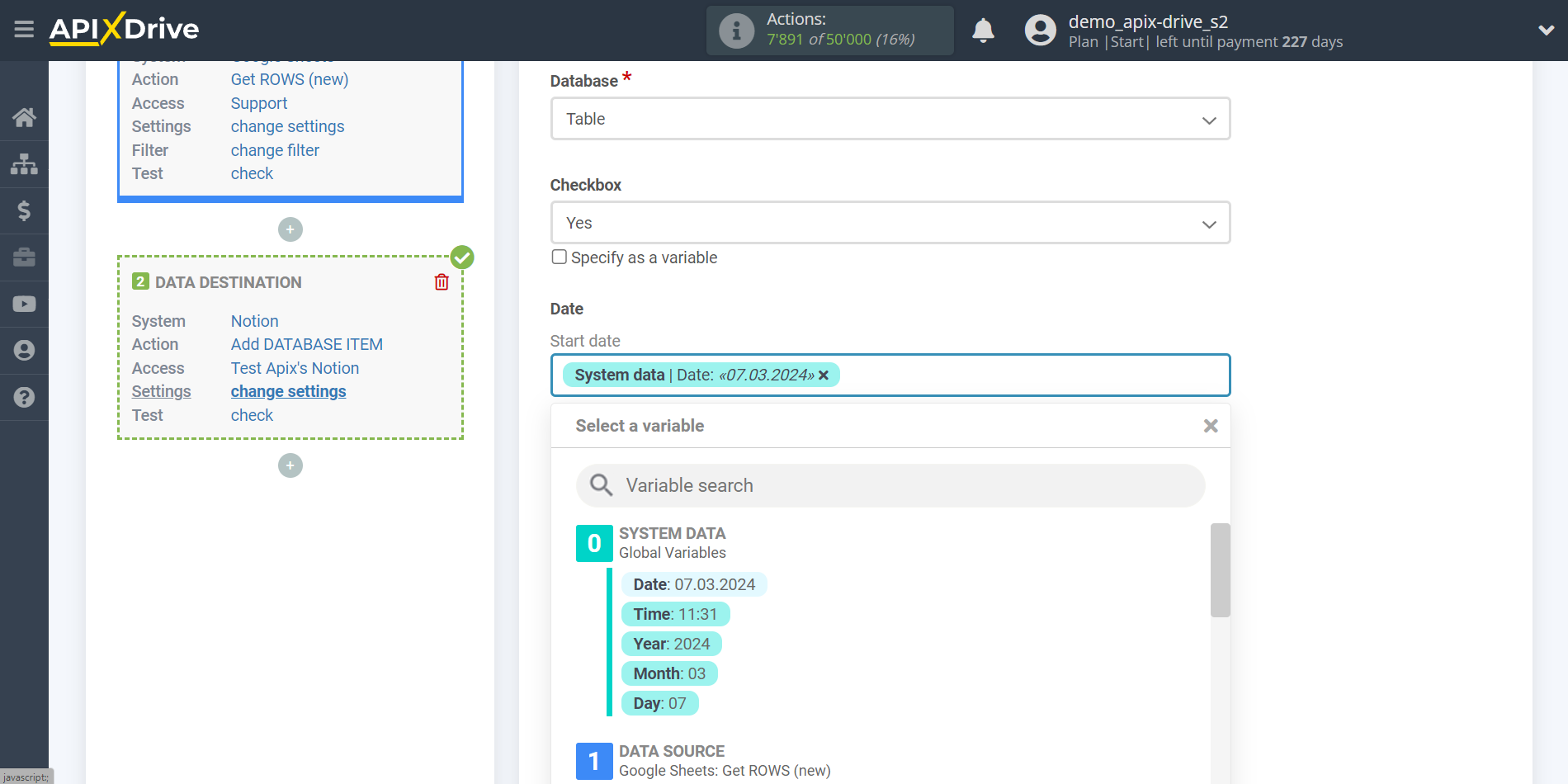This screenshot has width=1568, height=784.
Task: Open profile icon in sidebar
Action: point(24,351)
